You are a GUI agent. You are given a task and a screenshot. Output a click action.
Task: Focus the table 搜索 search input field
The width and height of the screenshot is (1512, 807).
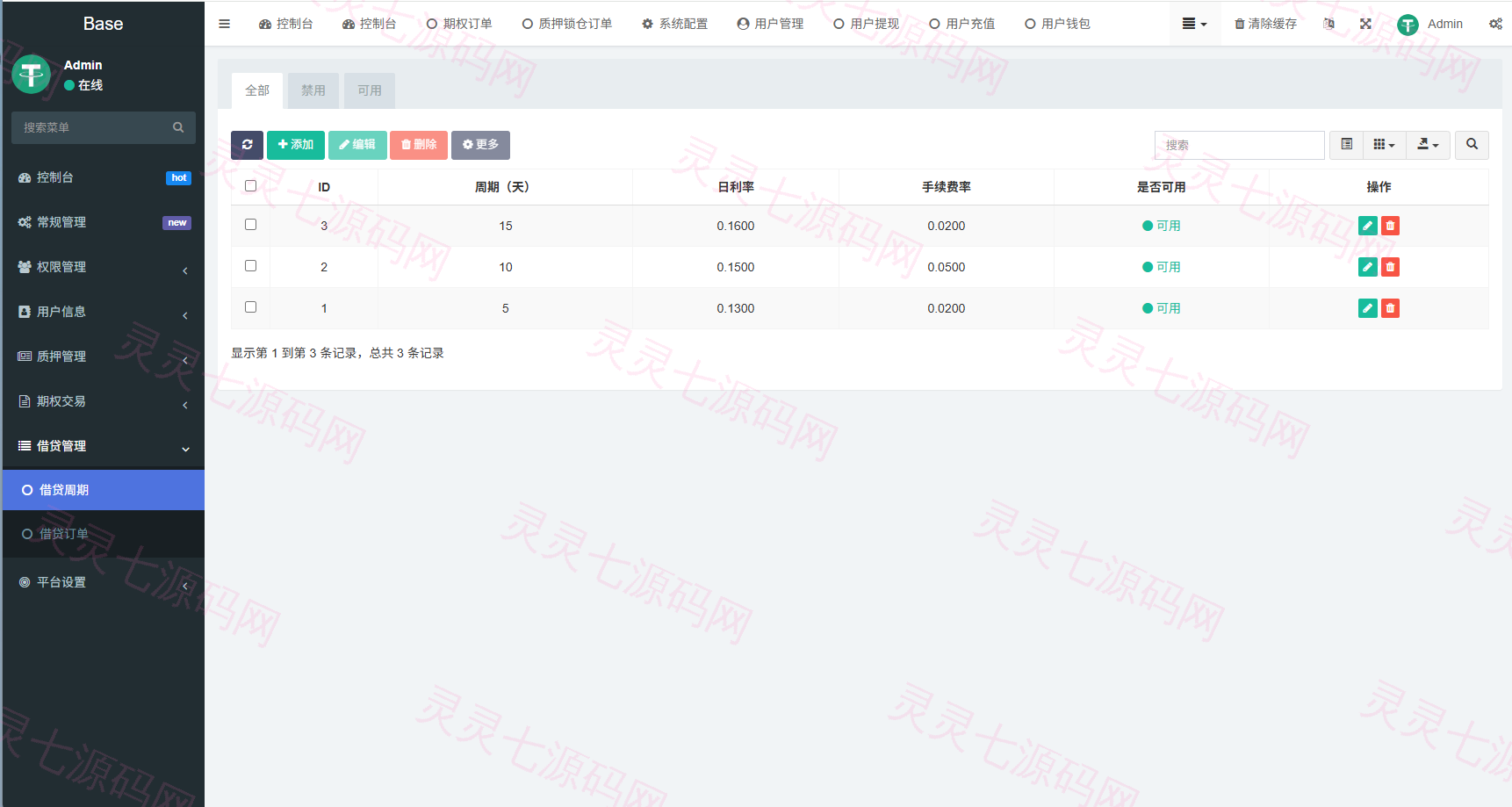tap(1239, 145)
